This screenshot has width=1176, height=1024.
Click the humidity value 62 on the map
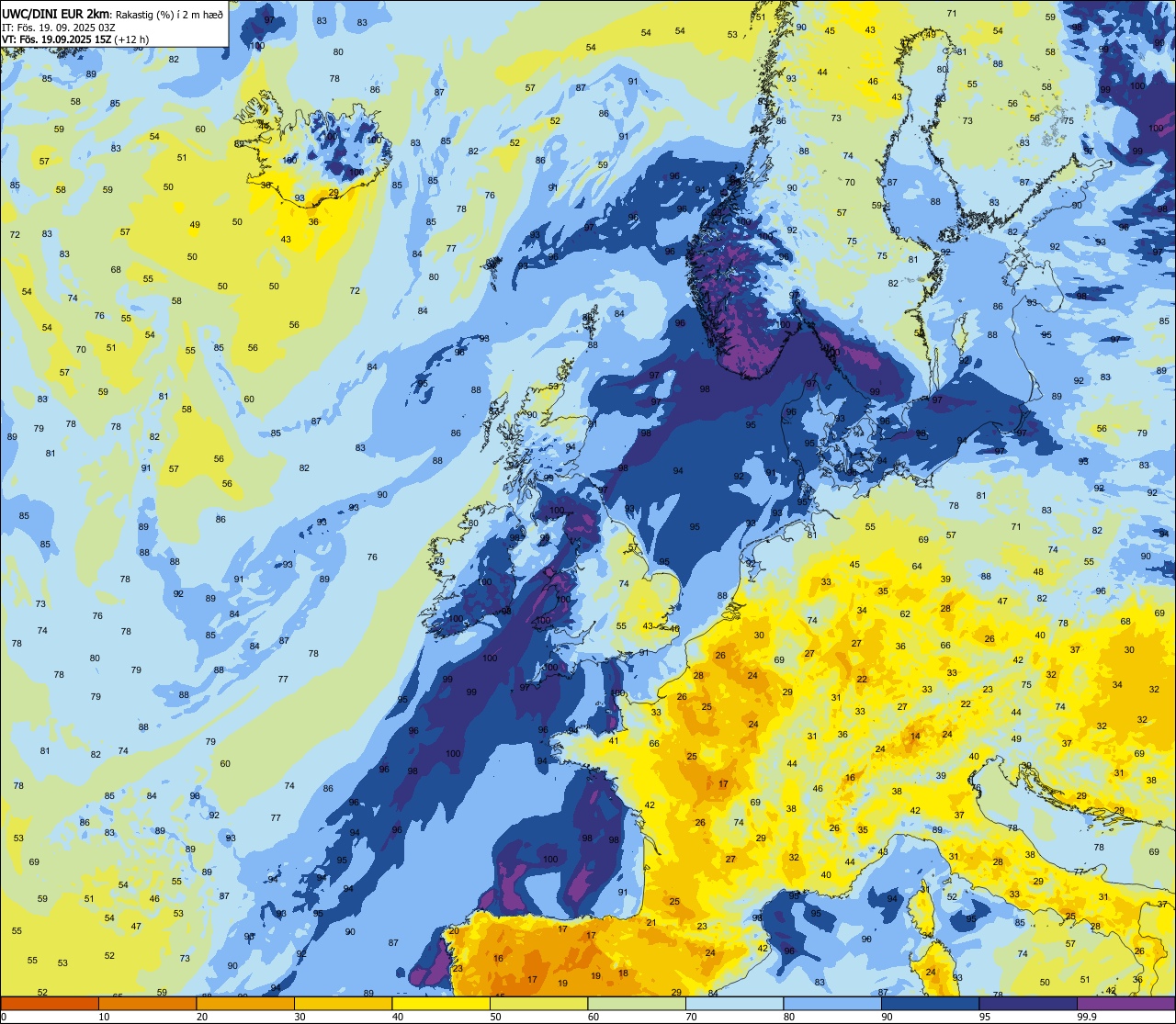[905, 614]
